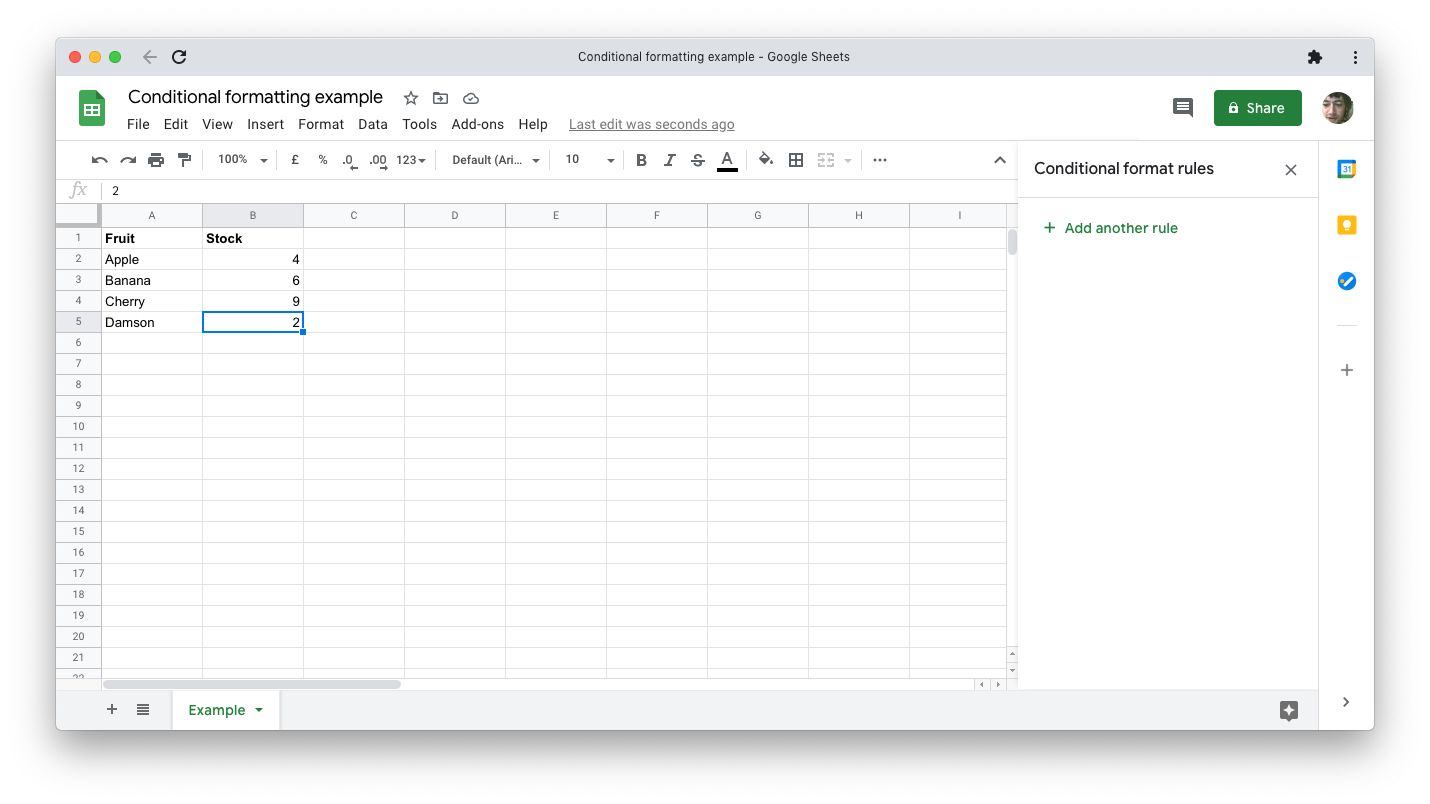1430x804 pixels.
Task: Open the cell borders tool
Action: [796, 160]
